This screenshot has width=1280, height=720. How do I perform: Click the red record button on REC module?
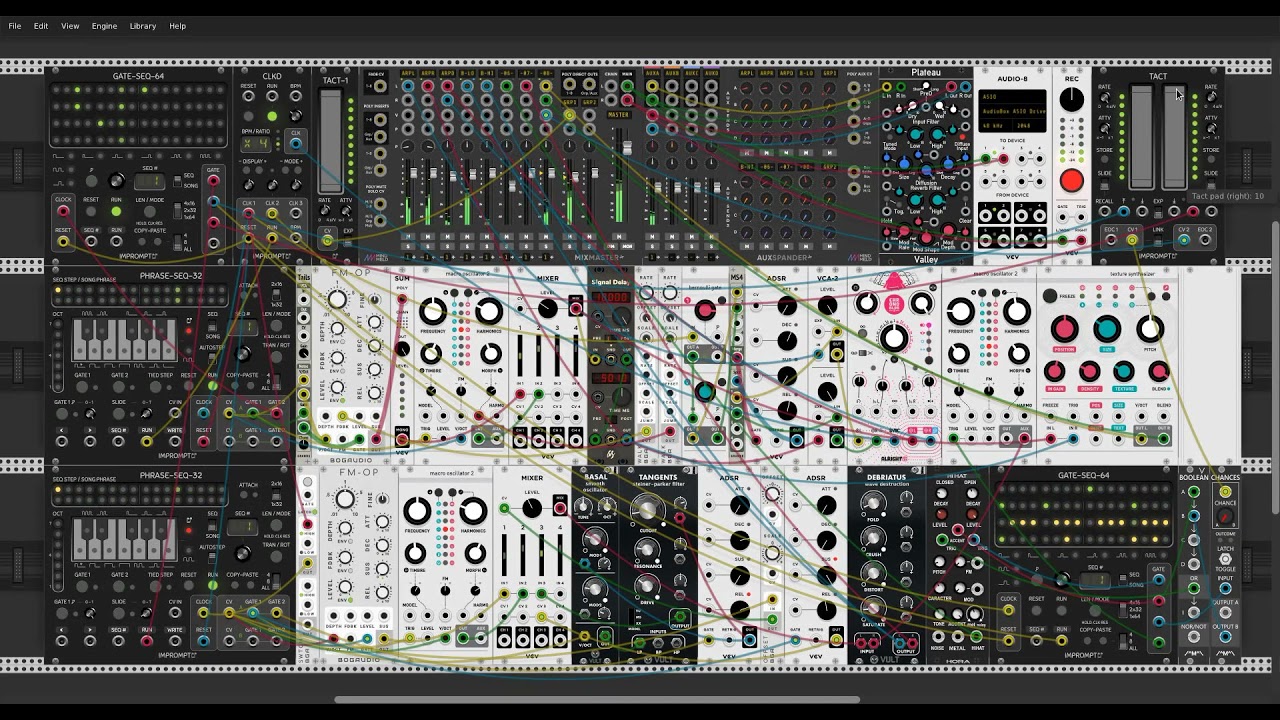tap(1071, 180)
